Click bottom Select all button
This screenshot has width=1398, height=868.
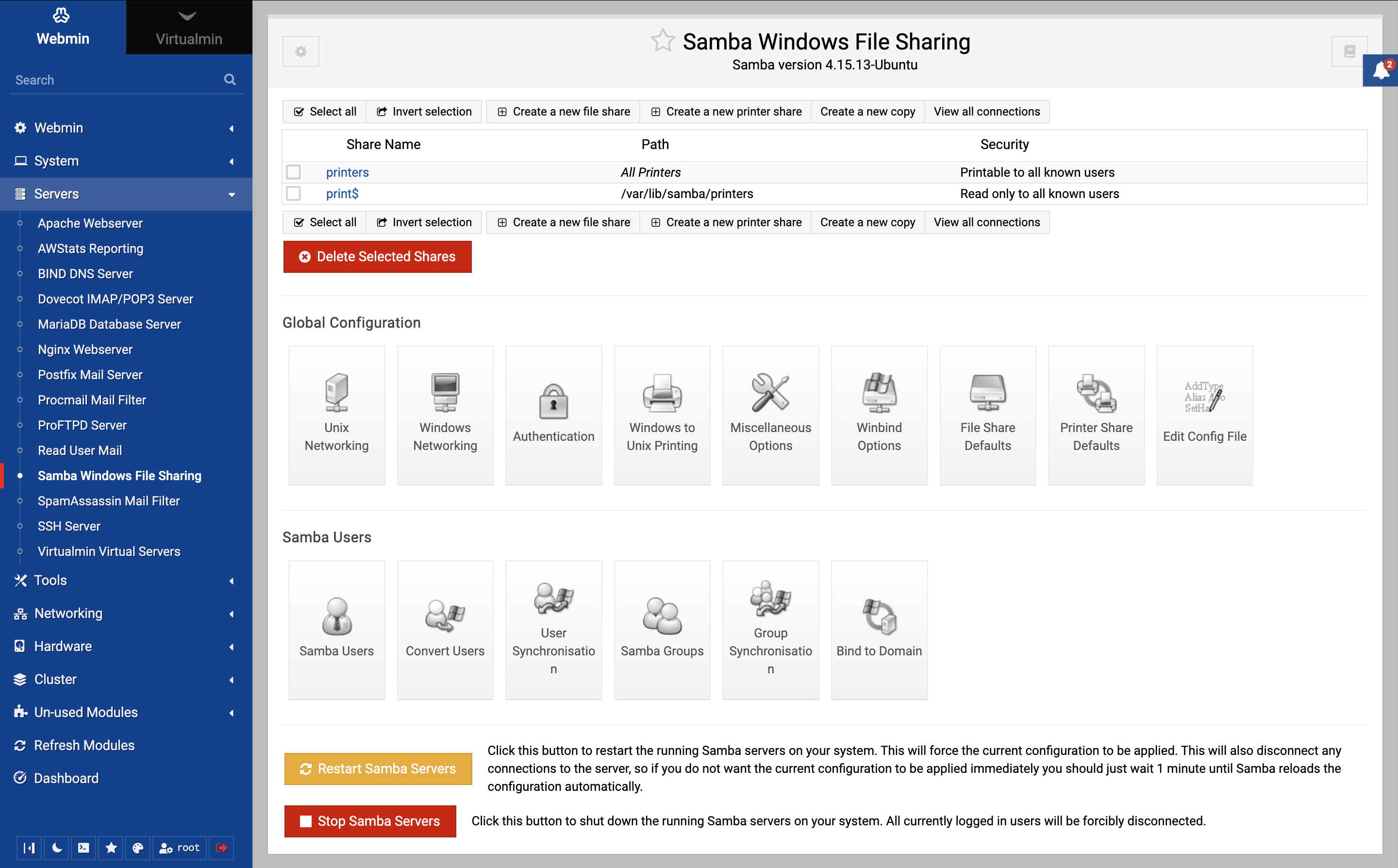pyautogui.click(x=325, y=222)
